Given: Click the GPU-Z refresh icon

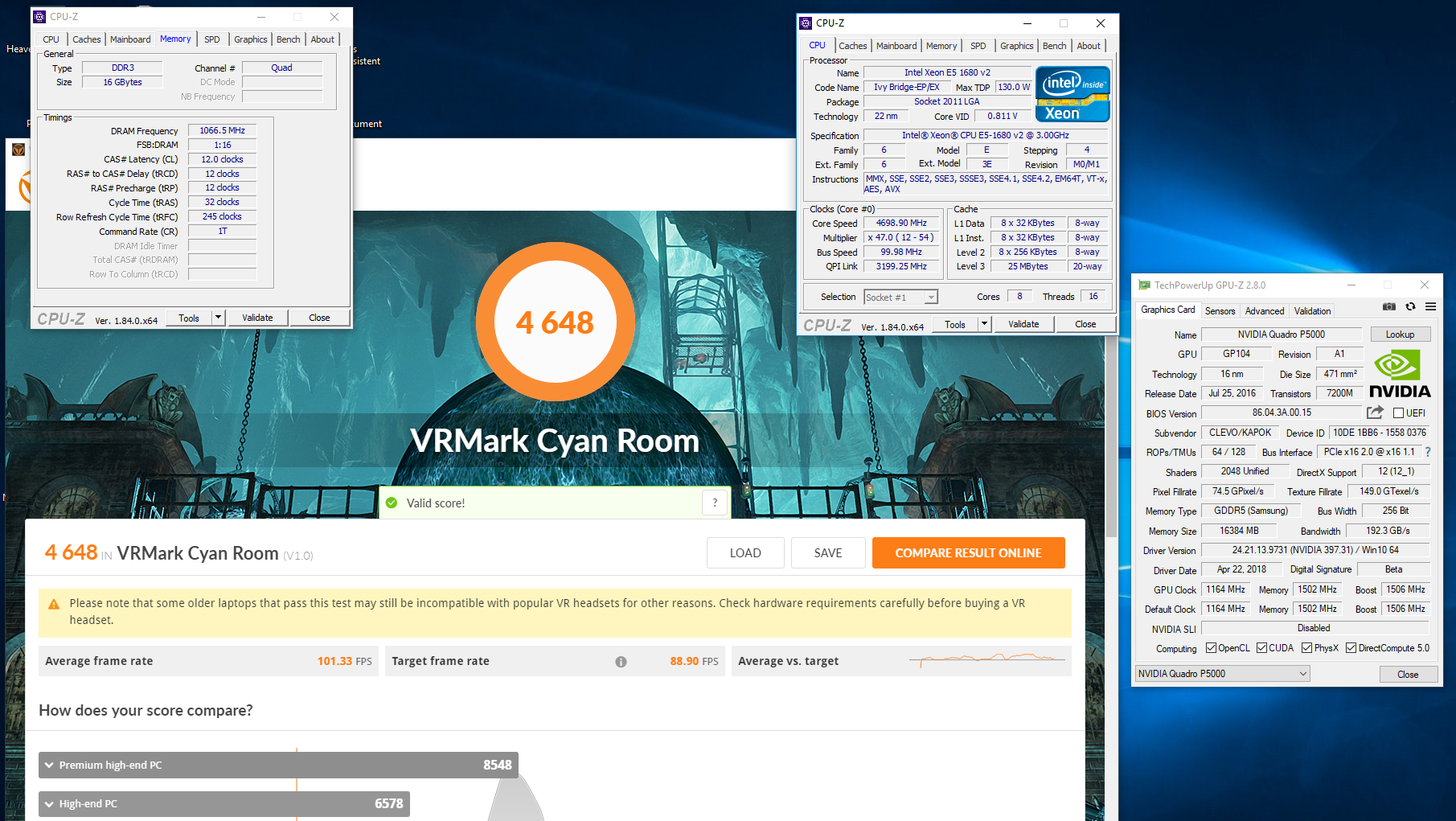Looking at the screenshot, I should 1410,306.
